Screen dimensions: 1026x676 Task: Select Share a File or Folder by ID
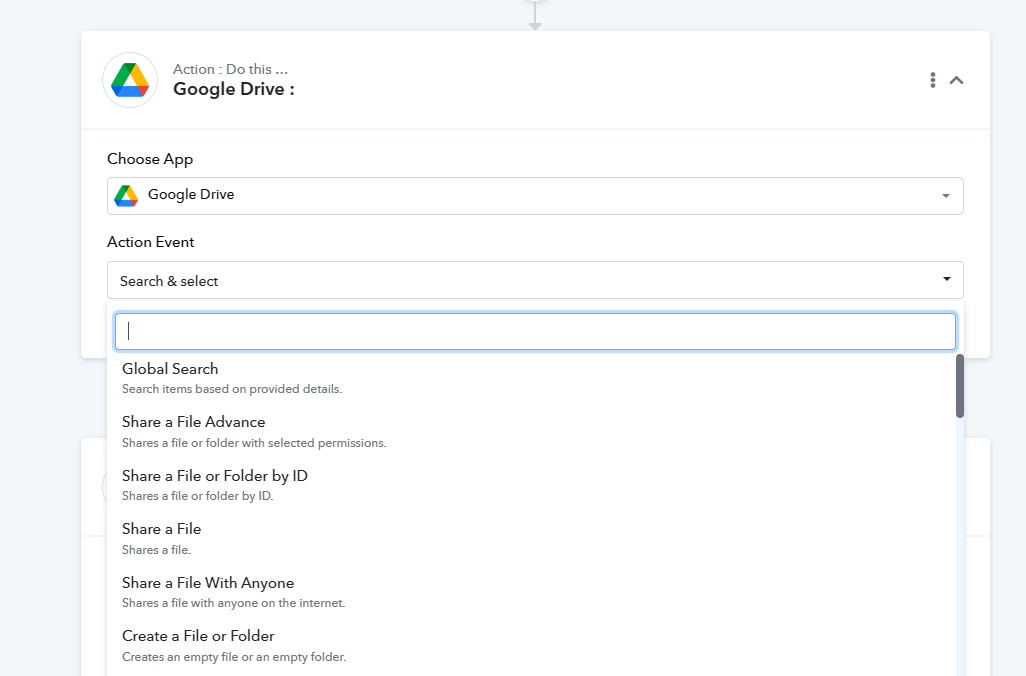pyautogui.click(x=215, y=476)
